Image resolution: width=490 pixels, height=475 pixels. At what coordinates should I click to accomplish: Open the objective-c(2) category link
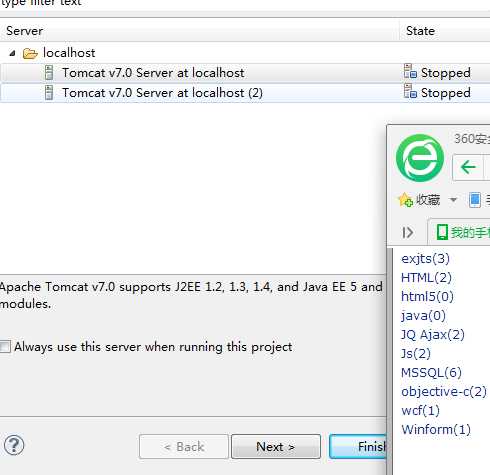tap(444, 392)
